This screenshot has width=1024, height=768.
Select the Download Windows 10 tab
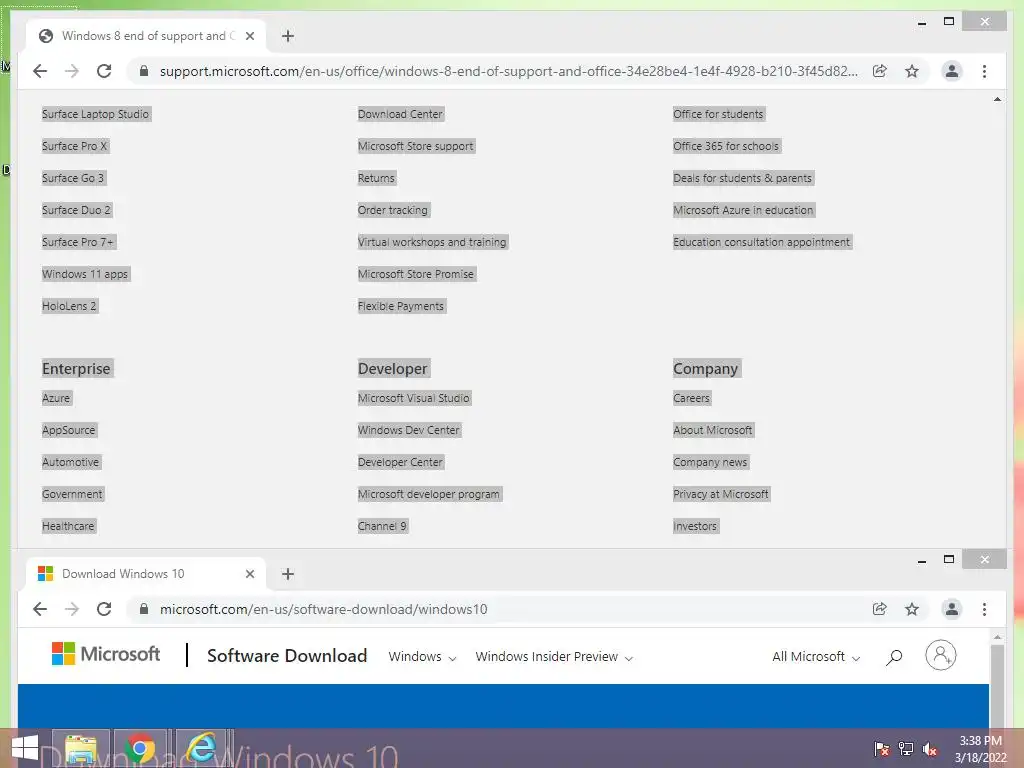tap(146, 574)
